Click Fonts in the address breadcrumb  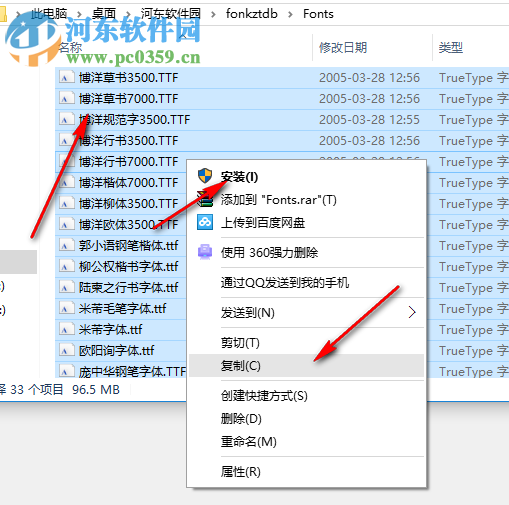318,14
